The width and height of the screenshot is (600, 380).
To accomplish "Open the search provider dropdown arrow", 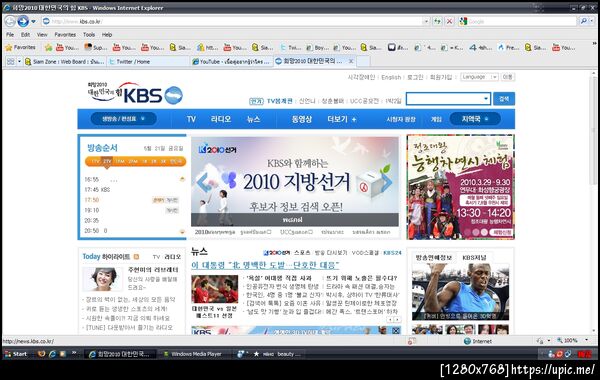I will [x=592, y=21].
